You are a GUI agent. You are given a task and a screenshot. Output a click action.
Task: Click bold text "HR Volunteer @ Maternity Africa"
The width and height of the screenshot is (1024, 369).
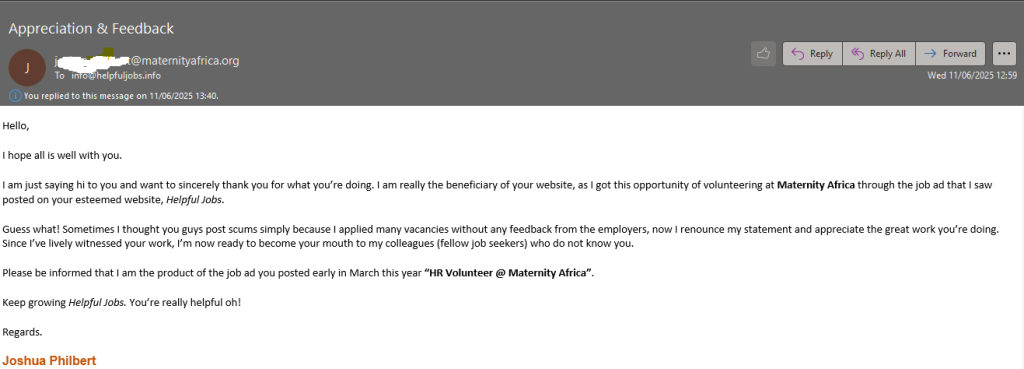[508, 274]
